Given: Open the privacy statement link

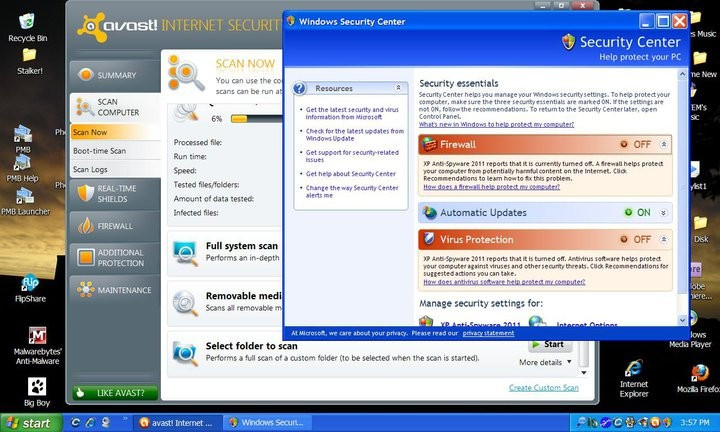Looking at the screenshot, I should coord(488,333).
